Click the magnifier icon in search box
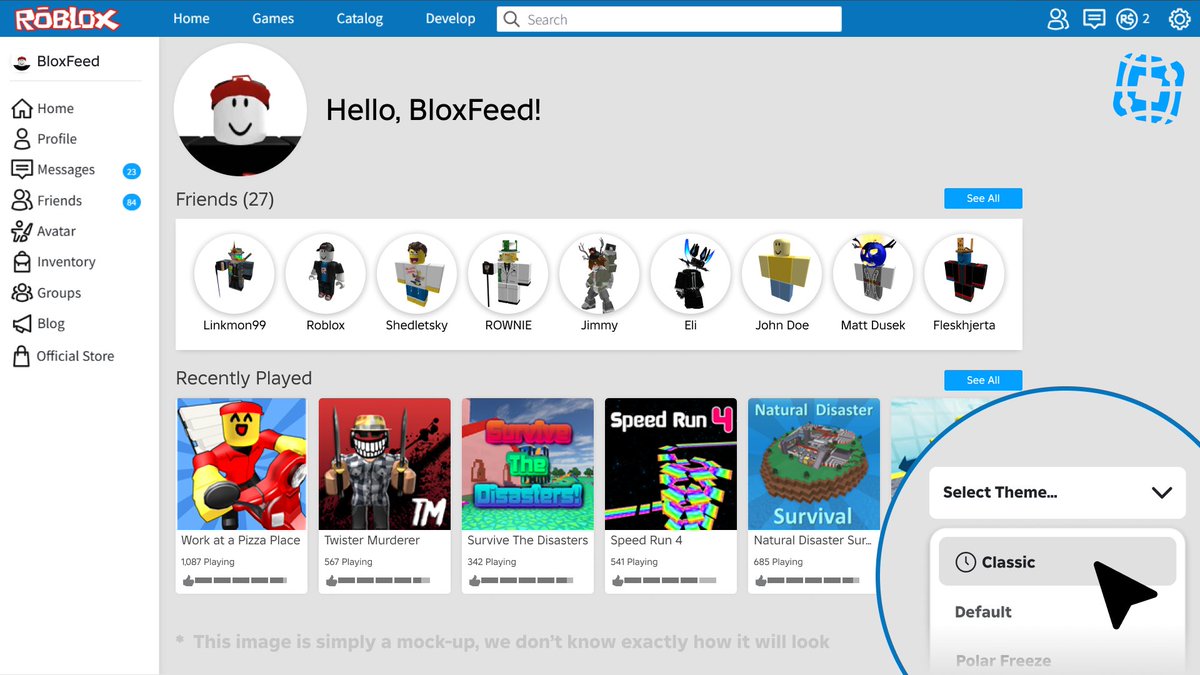 tap(512, 19)
